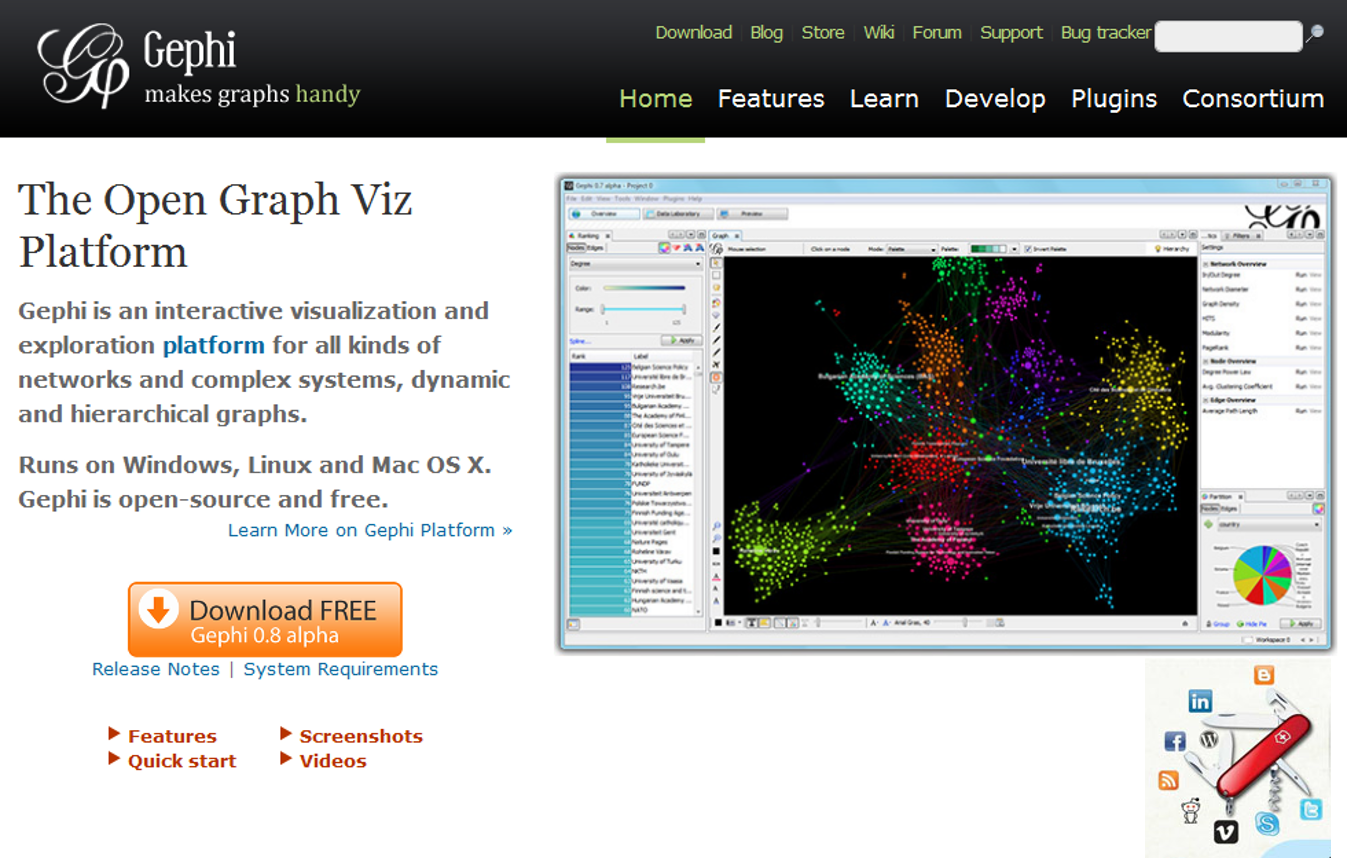Open the Develop navigation tab
This screenshot has width=1347, height=858.
pyautogui.click(x=995, y=99)
